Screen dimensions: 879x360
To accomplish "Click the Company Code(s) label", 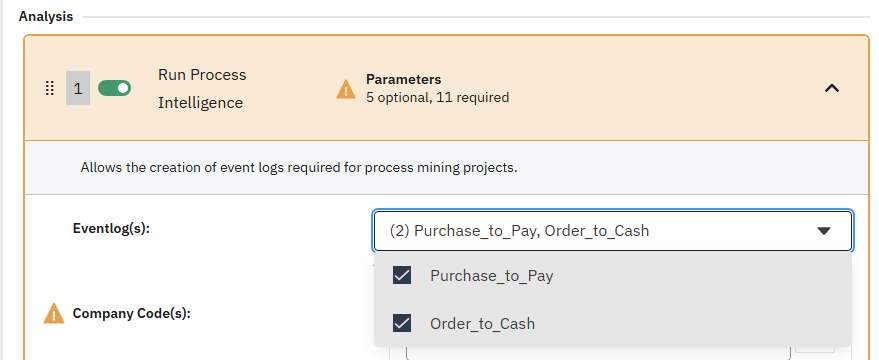I will click(x=132, y=313).
